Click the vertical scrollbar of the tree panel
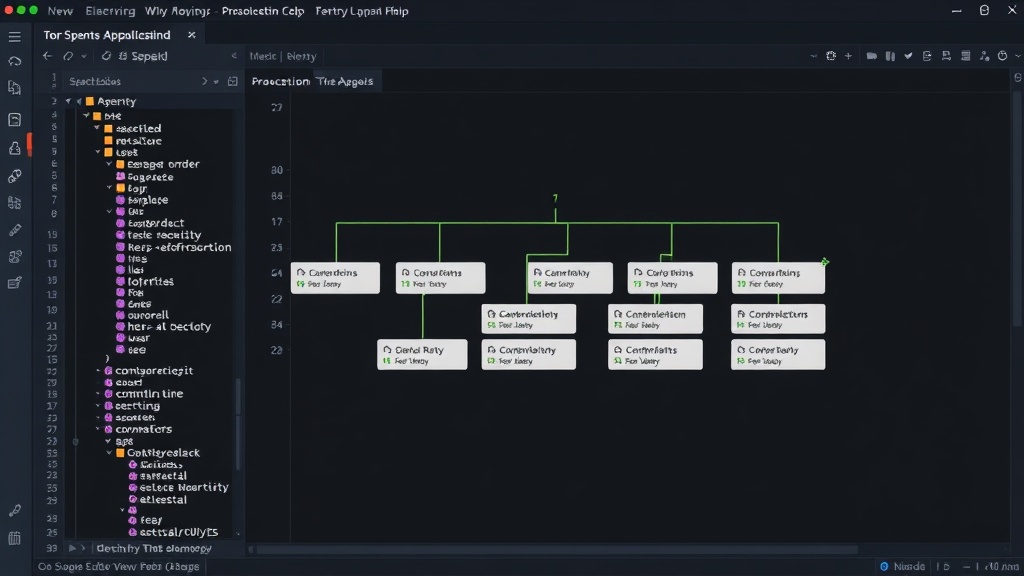 238,423
